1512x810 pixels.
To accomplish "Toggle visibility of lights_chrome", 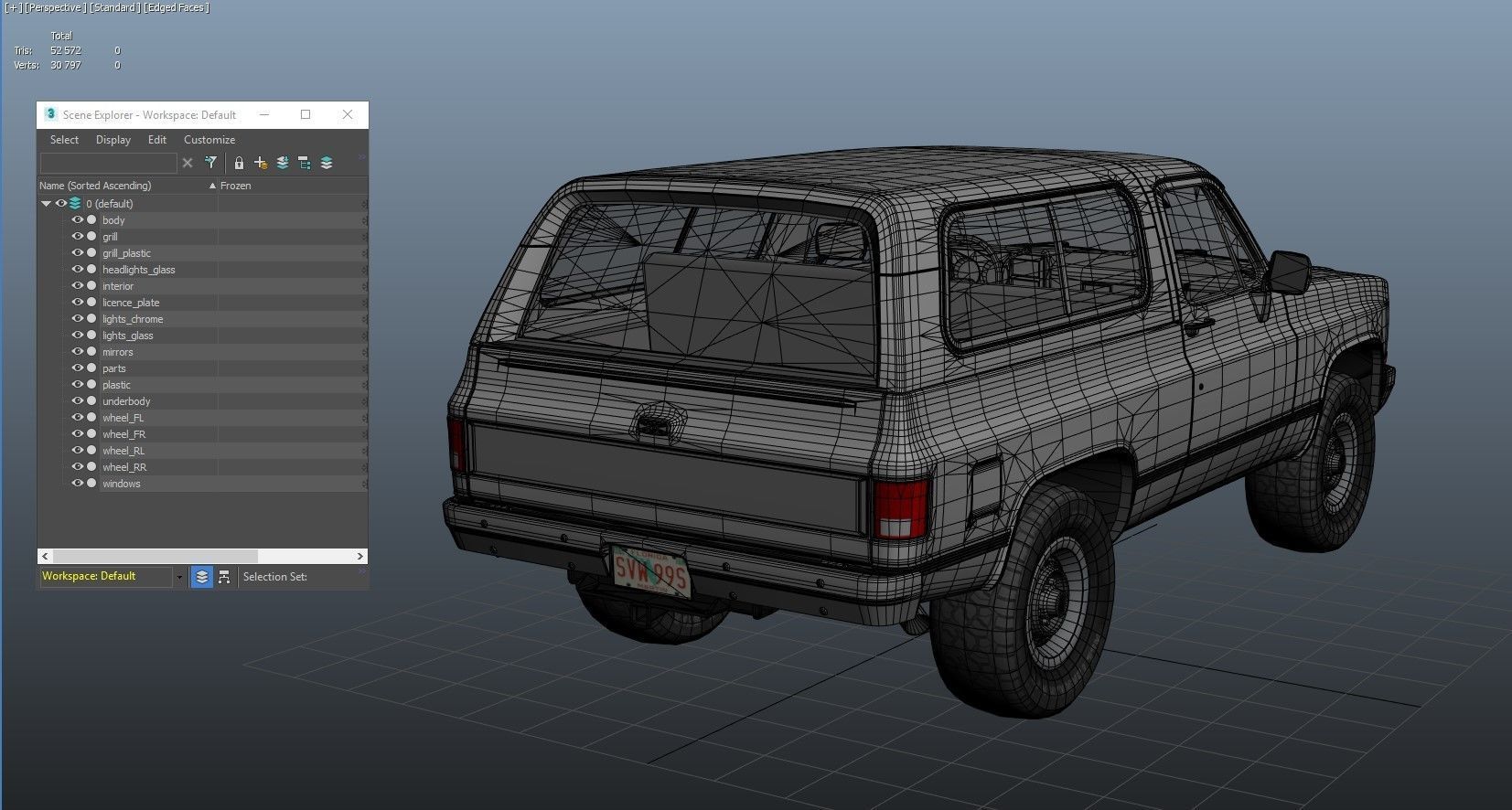I will [x=78, y=319].
